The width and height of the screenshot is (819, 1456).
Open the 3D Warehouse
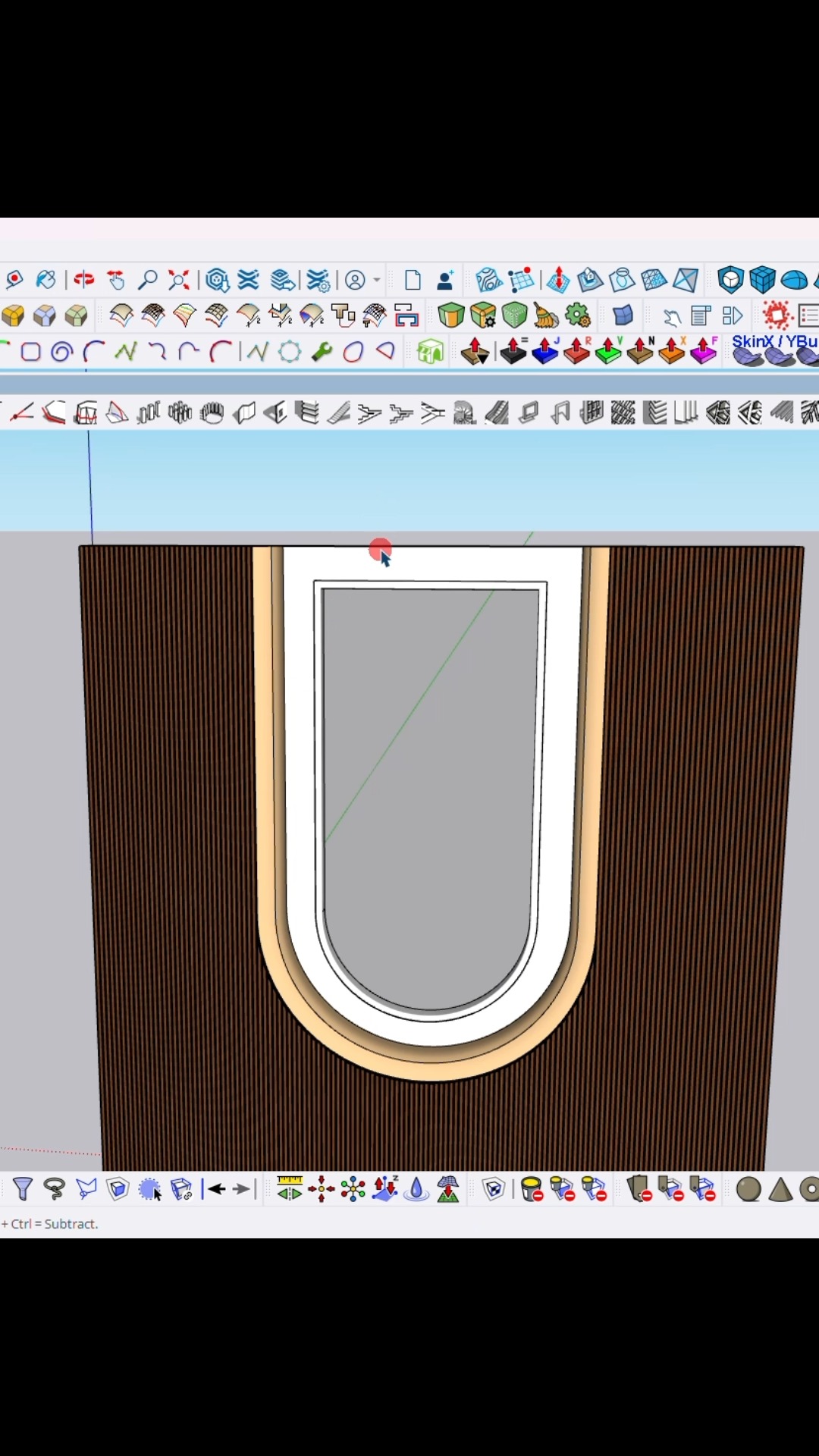217,280
